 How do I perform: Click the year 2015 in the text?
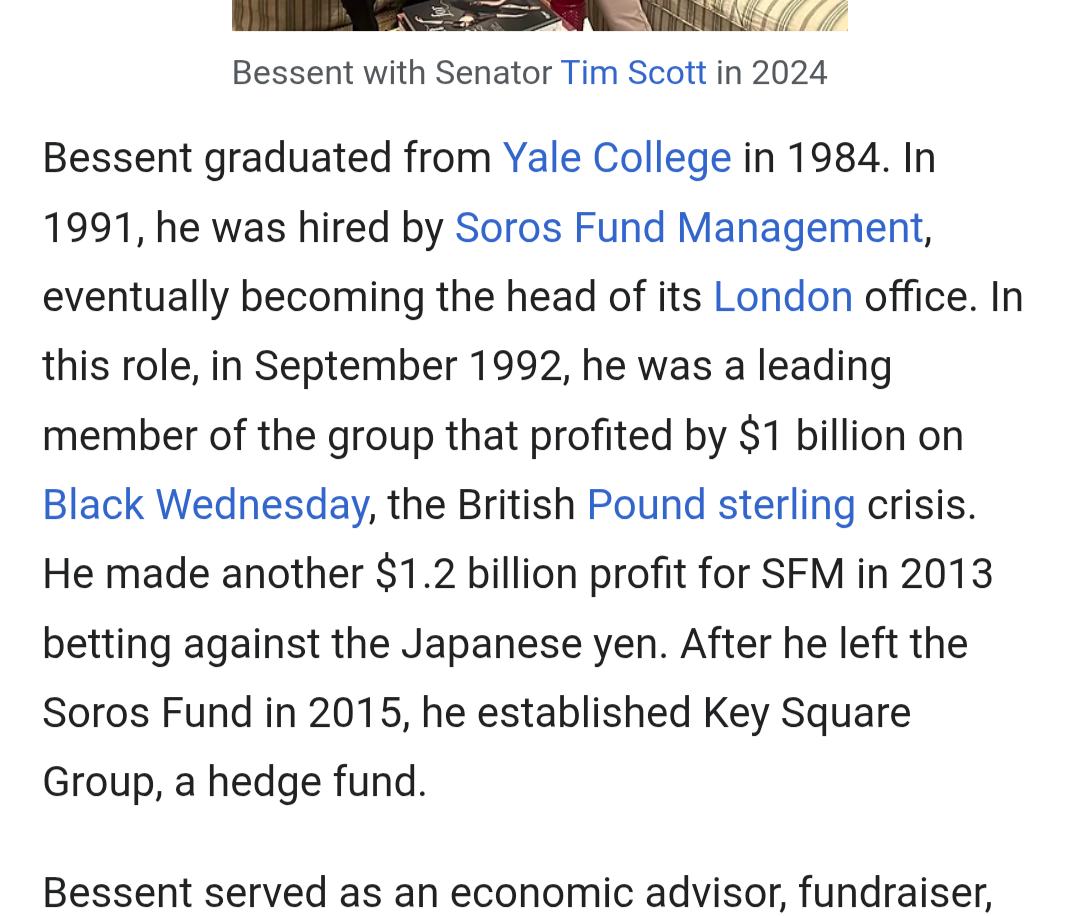pyautogui.click(x=358, y=713)
